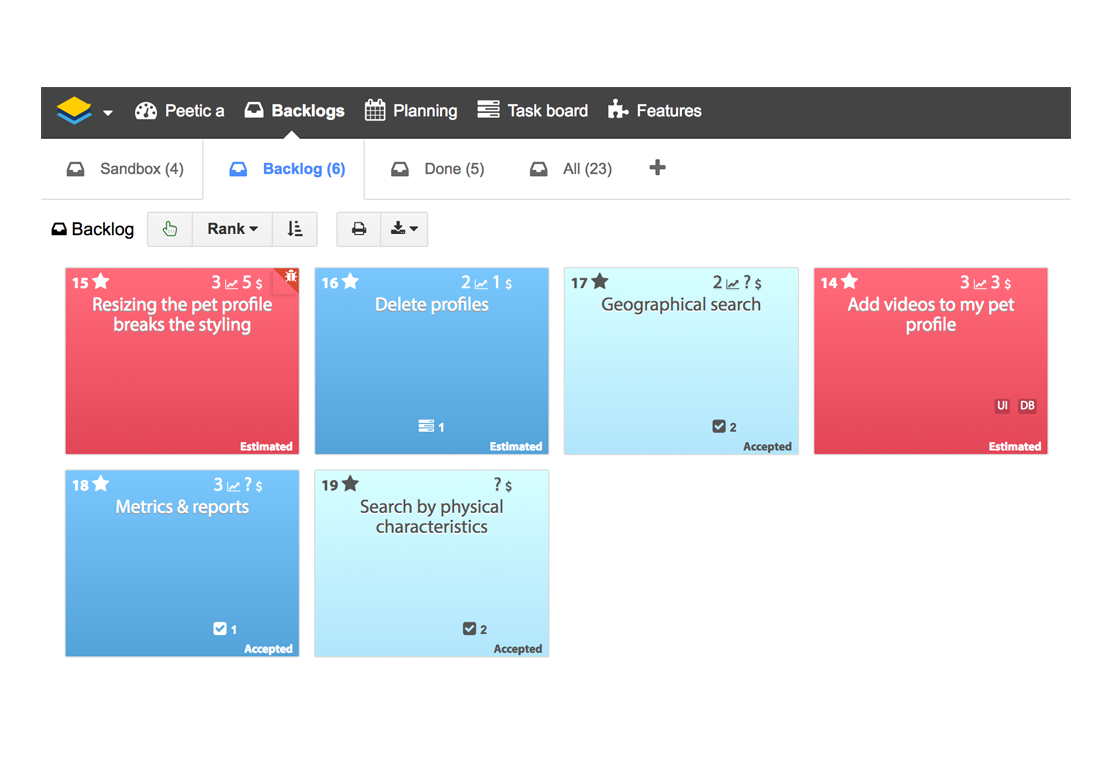
Task: Click the Task board list icon
Action: pyautogui.click(x=488, y=109)
